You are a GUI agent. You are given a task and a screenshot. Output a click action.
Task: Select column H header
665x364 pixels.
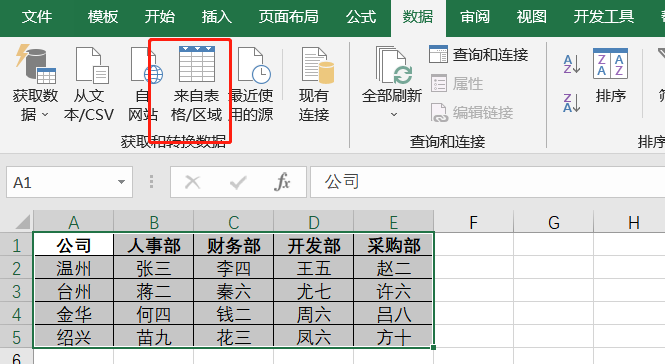(x=630, y=221)
